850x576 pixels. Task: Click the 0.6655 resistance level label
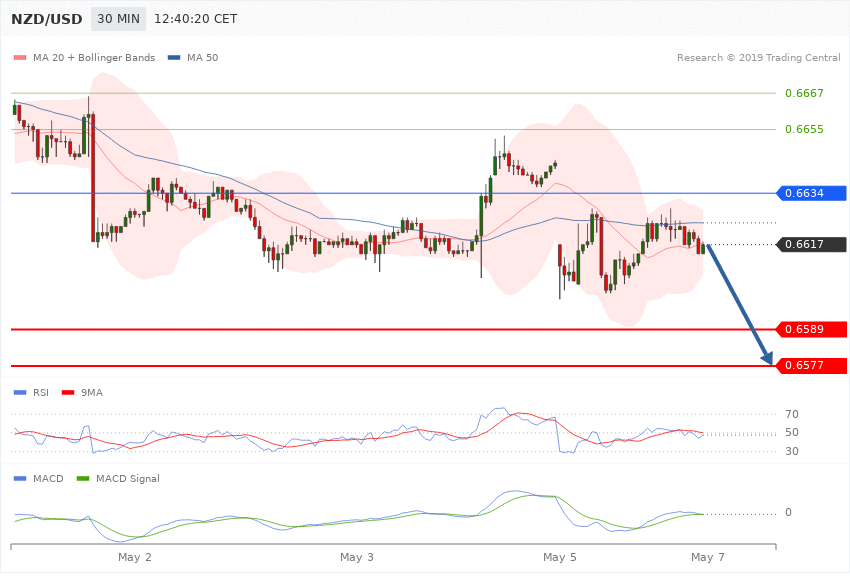[804, 129]
